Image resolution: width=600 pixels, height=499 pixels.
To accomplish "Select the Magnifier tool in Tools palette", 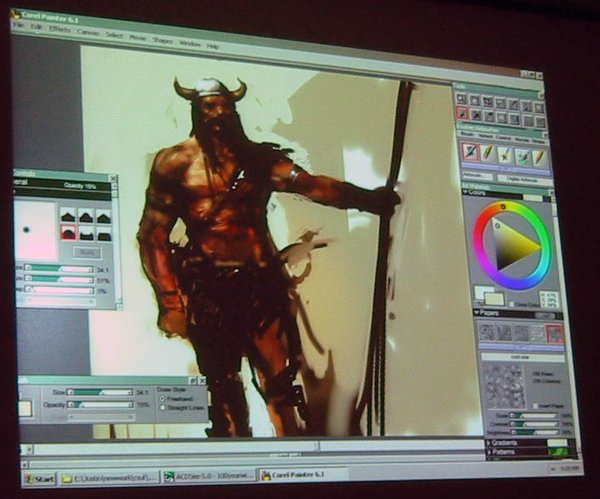I will pyautogui.click(x=462, y=100).
